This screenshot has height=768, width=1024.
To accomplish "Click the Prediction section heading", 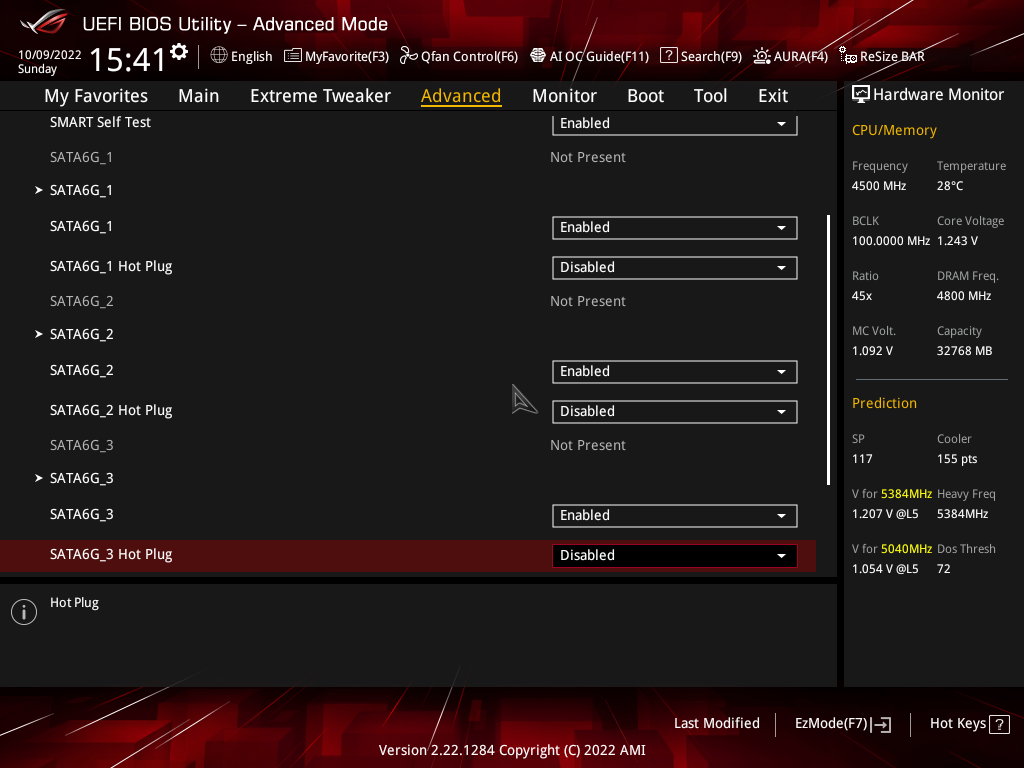I will click(x=884, y=404).
